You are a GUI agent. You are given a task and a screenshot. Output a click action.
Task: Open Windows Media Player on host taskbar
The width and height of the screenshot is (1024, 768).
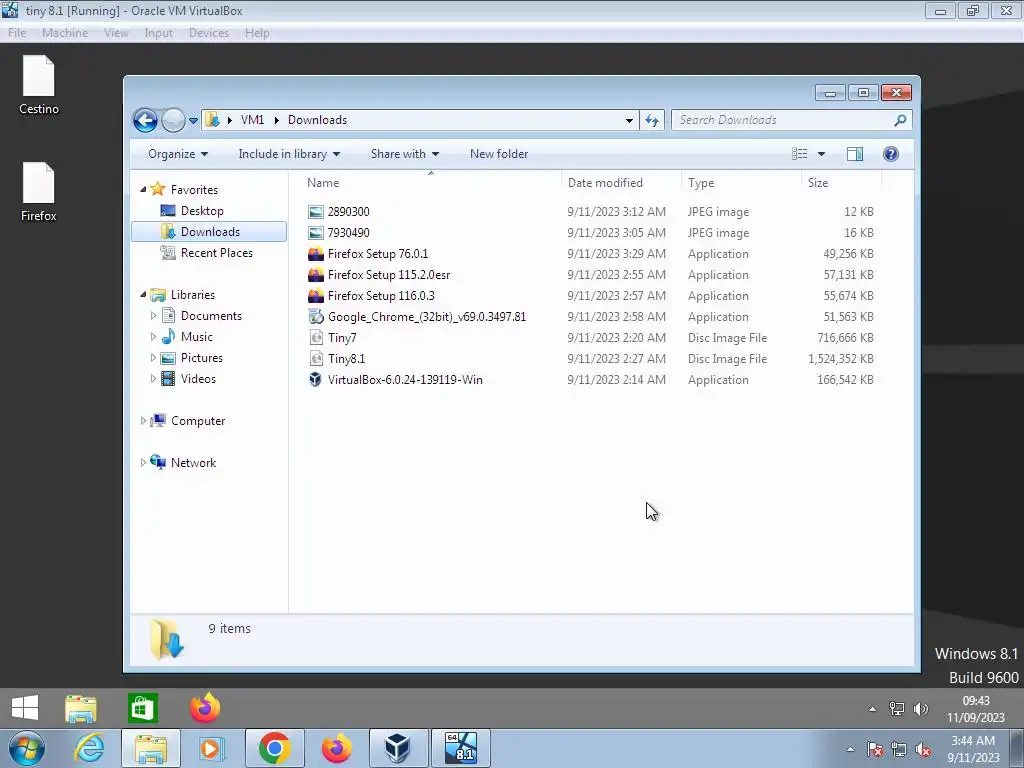pos(210,748)
